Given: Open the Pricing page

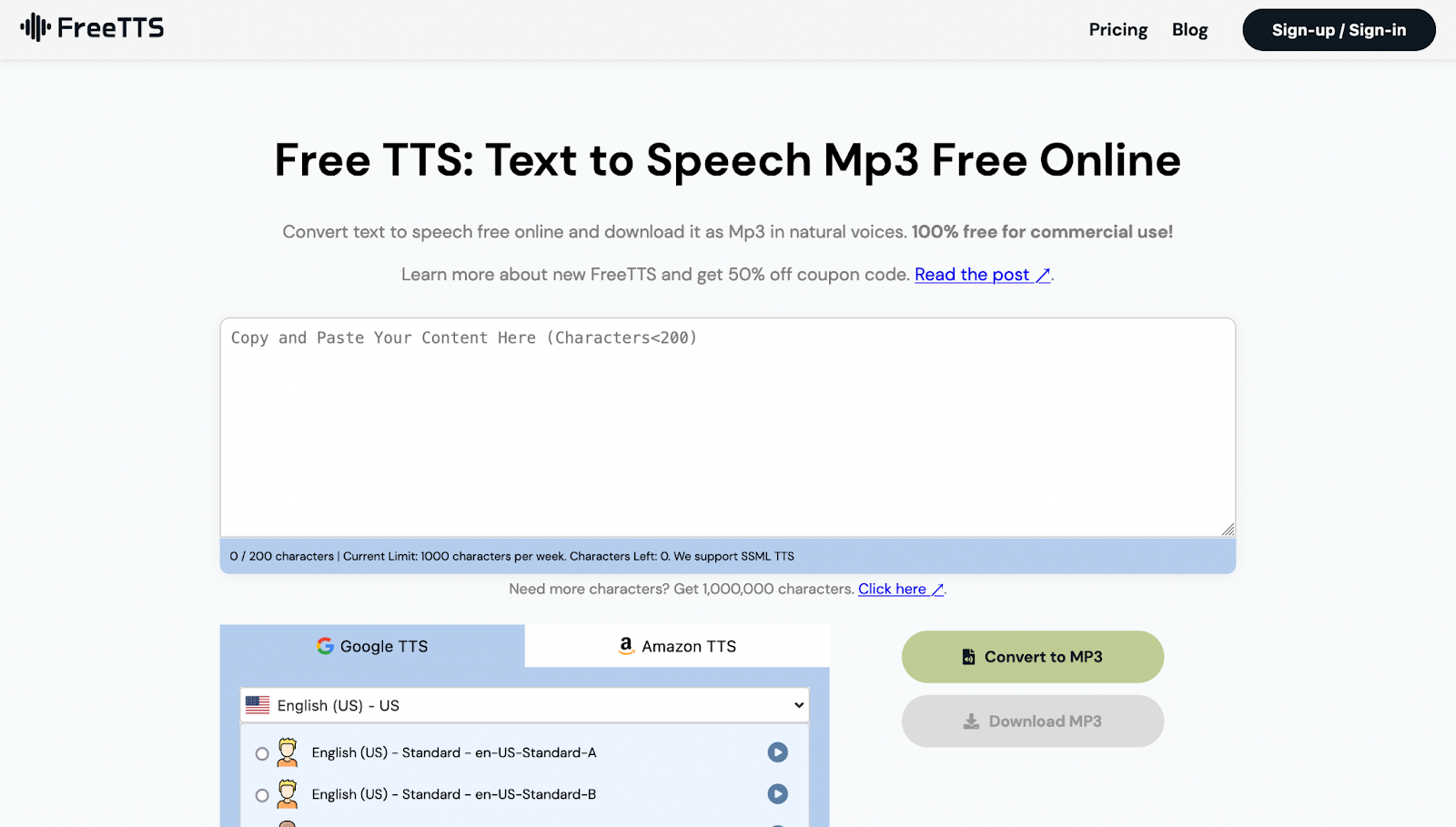Looking at the screenshot, I should [1118, 30].
